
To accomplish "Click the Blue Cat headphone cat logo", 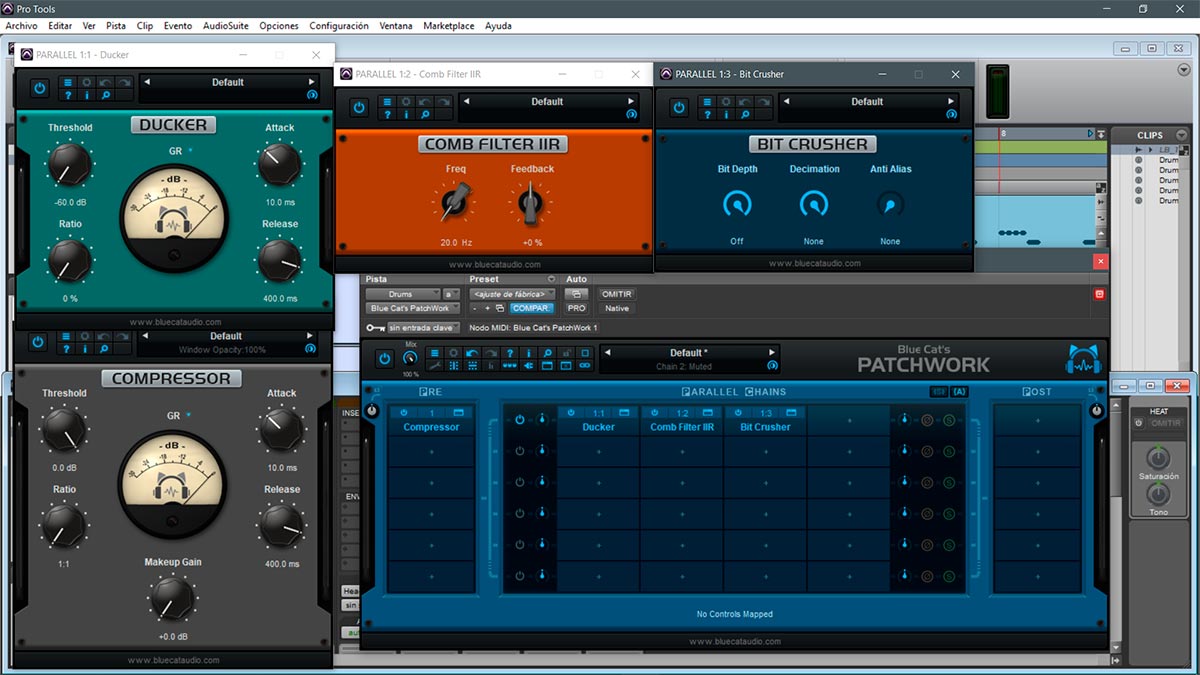I will tap(1083, 359).
